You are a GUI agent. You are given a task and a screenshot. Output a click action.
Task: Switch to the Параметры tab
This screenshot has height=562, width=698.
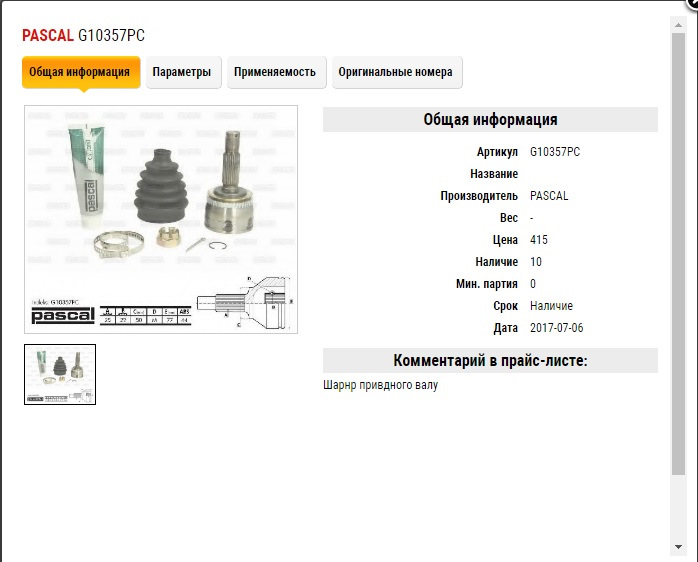pos(183,72)
